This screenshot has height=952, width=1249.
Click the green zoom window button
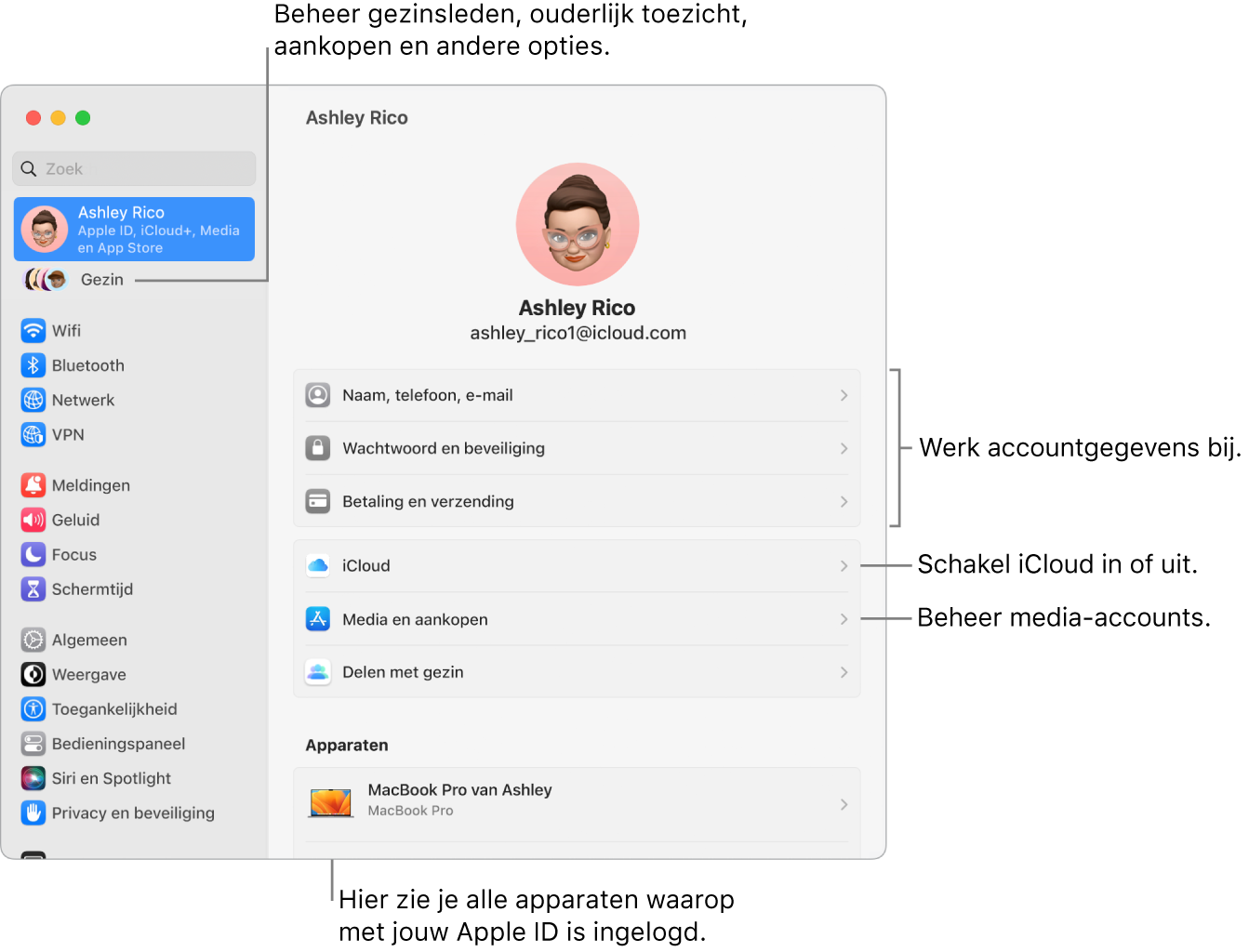(x=83, y=118)
